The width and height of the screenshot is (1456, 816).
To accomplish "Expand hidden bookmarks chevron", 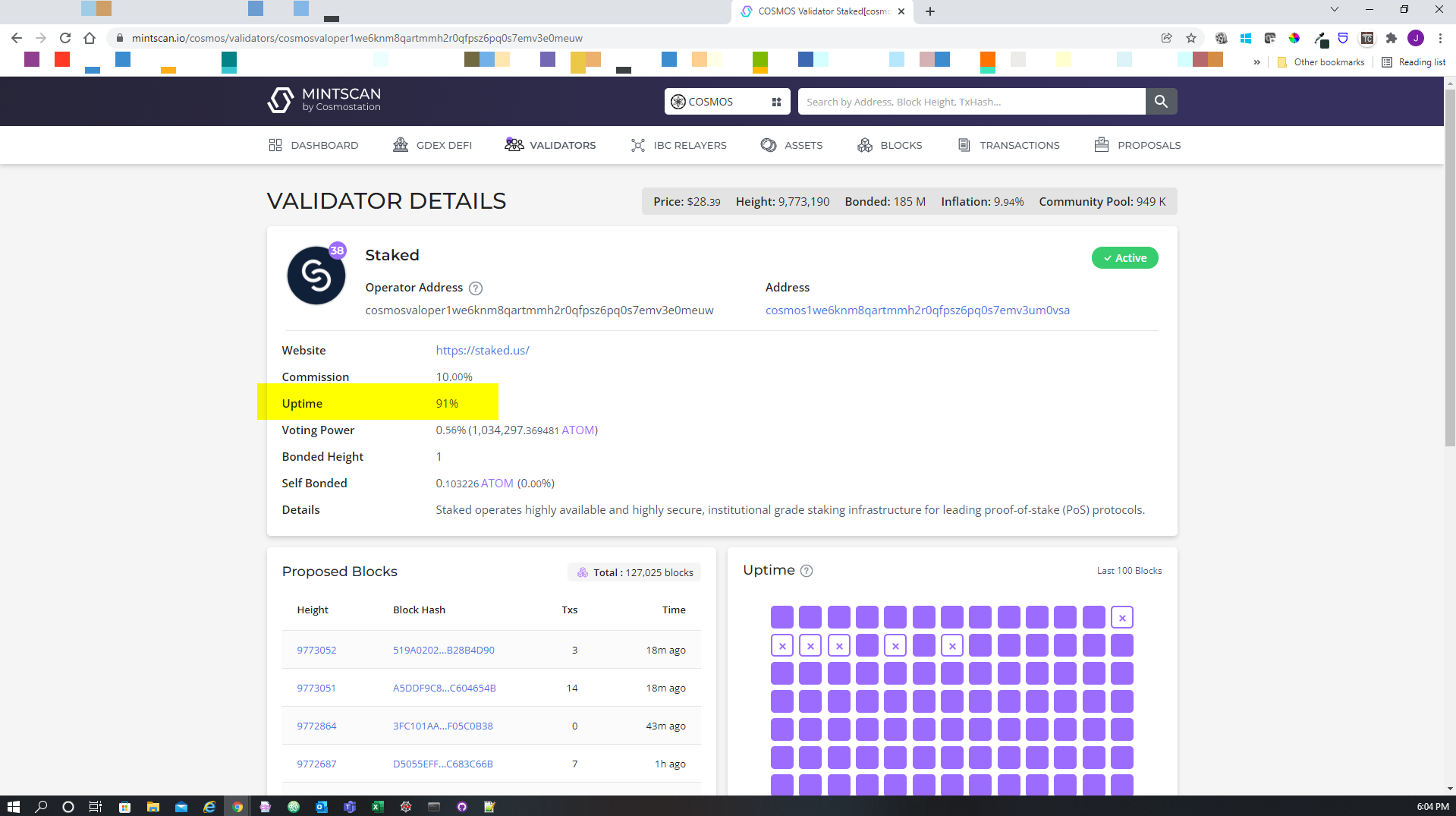I will 1256,62.
